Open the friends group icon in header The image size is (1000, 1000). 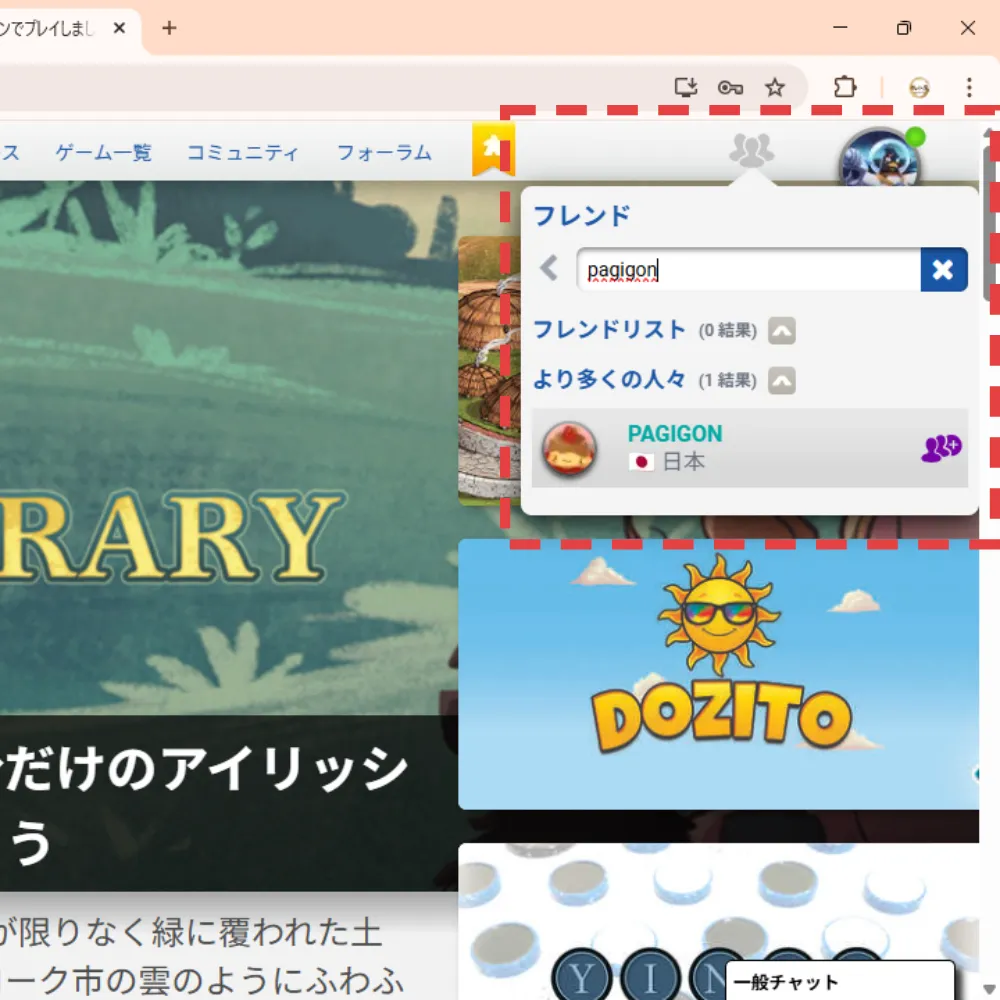tap(751, 150)
